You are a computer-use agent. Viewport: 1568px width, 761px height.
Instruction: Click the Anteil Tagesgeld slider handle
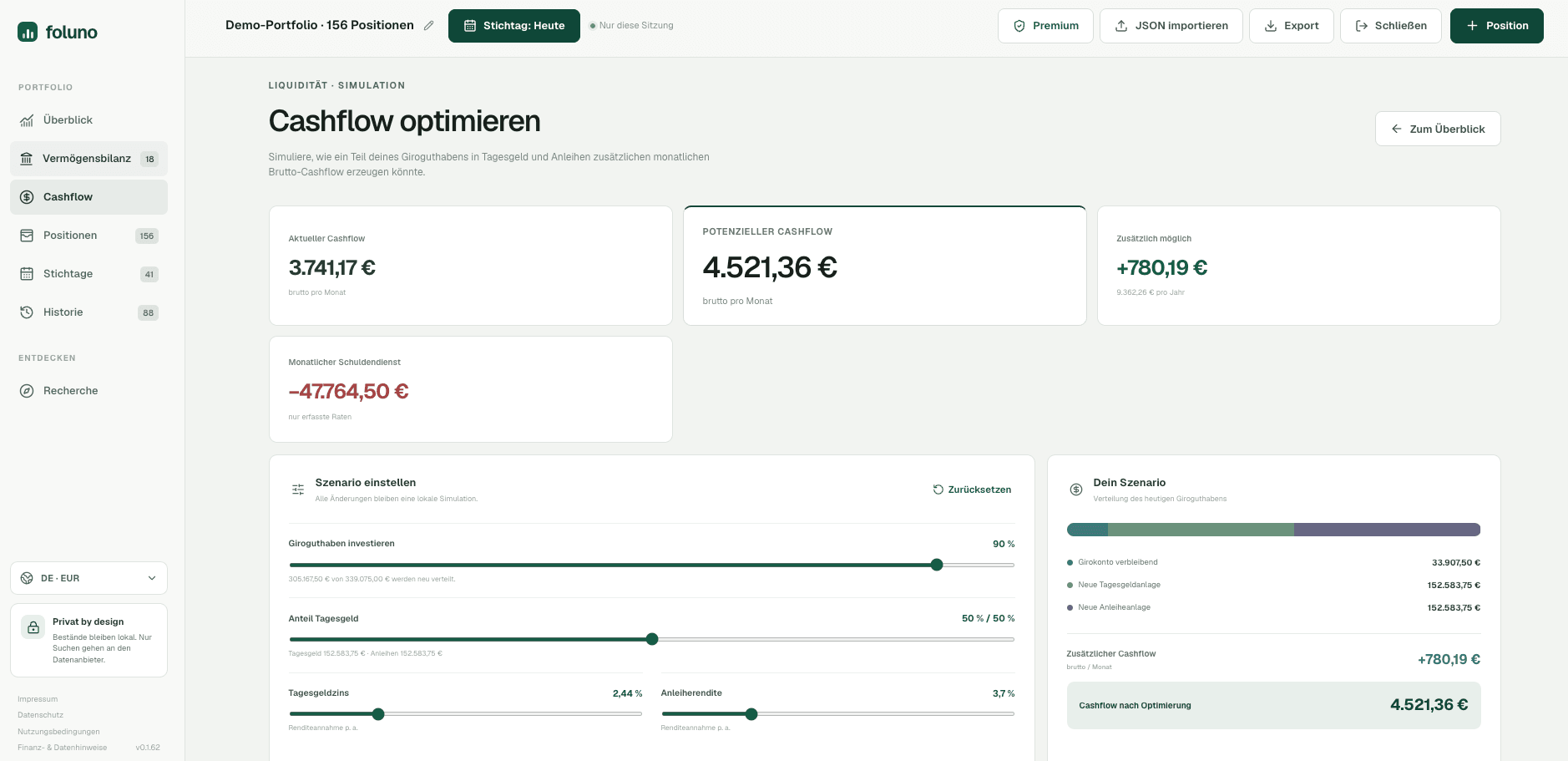click(x=652, y=639)
